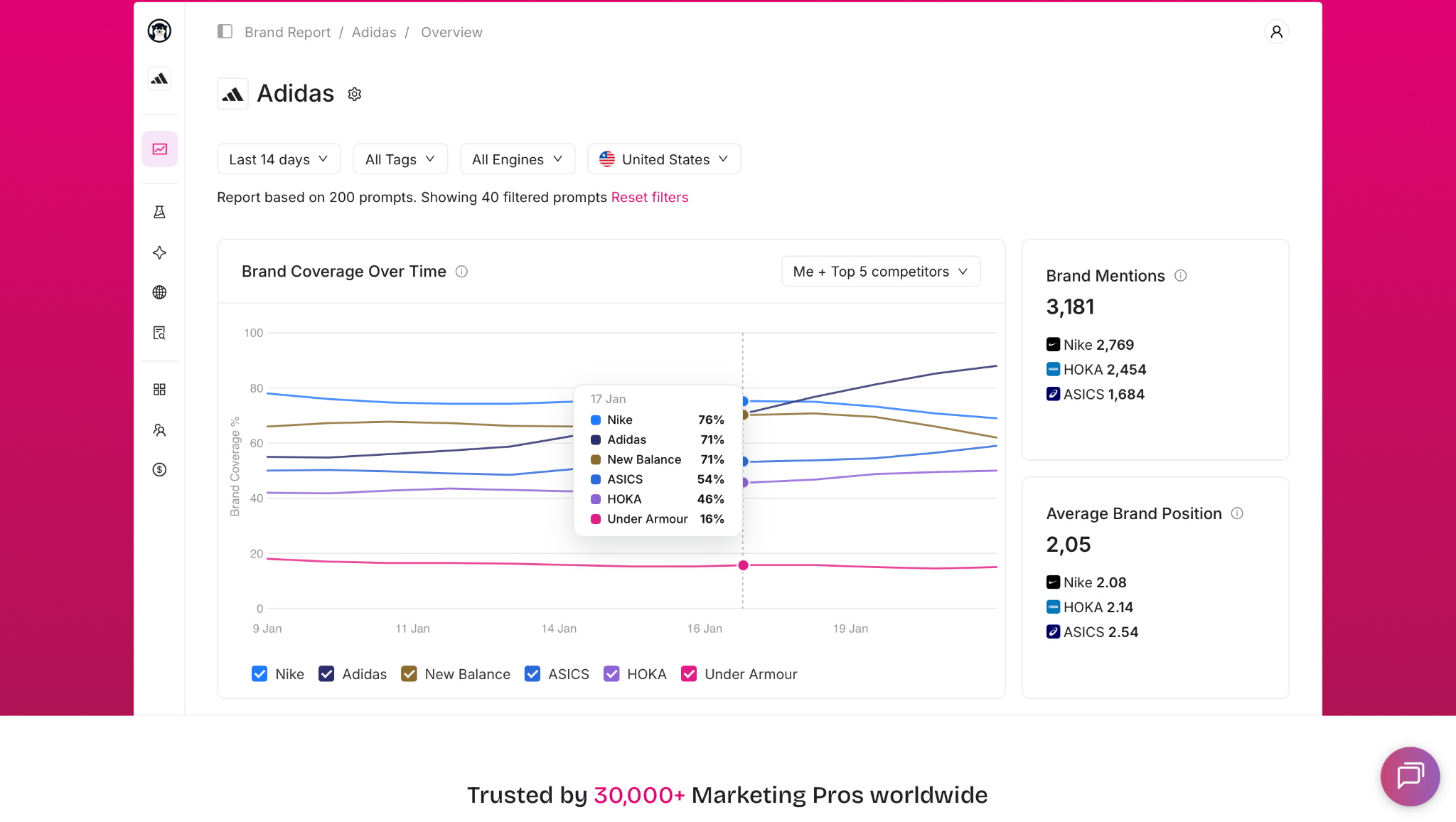The image size is (1456, 822).
Task: Click the Under Armour data point on chart
Action: [743, 565]
